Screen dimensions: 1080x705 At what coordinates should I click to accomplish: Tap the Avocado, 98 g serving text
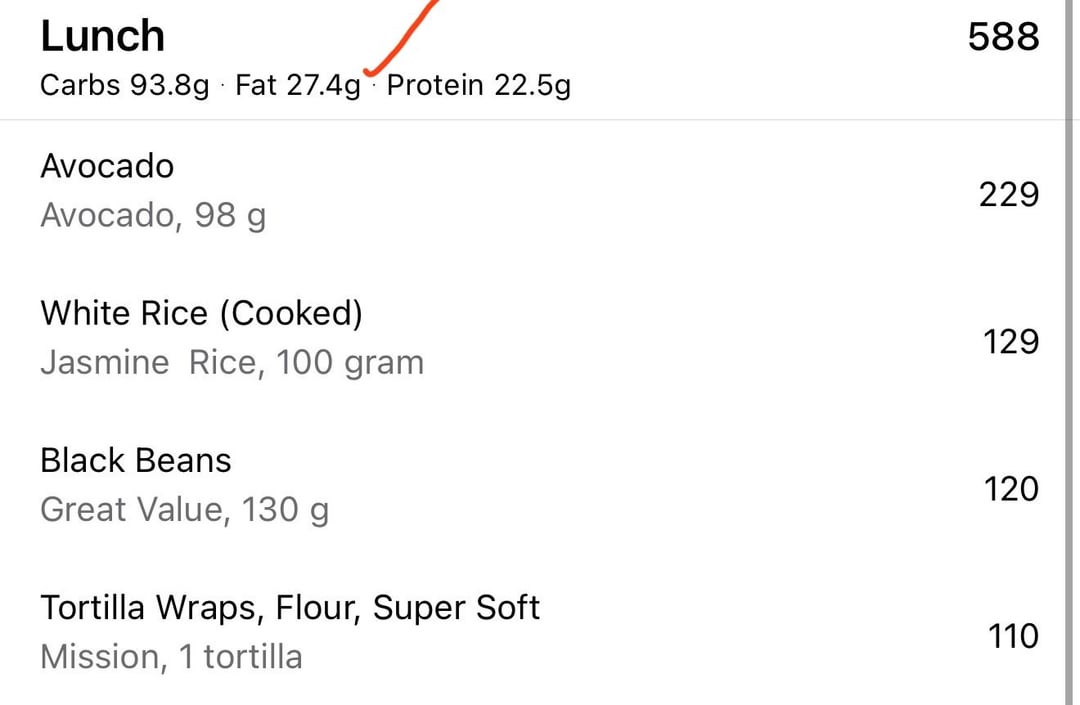(x=153, y=215)
